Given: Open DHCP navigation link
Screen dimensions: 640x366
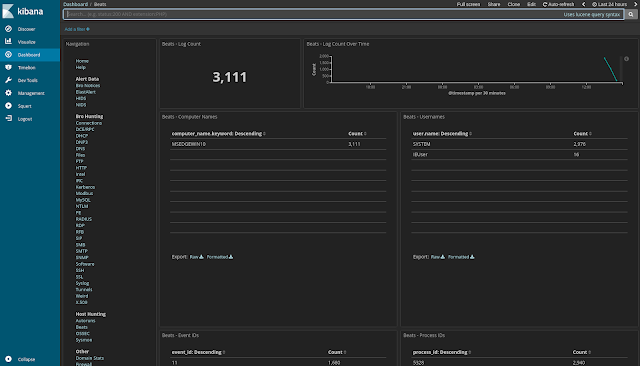Looking at the screenshot, I should pyautogui.click(x=82, y=136).
